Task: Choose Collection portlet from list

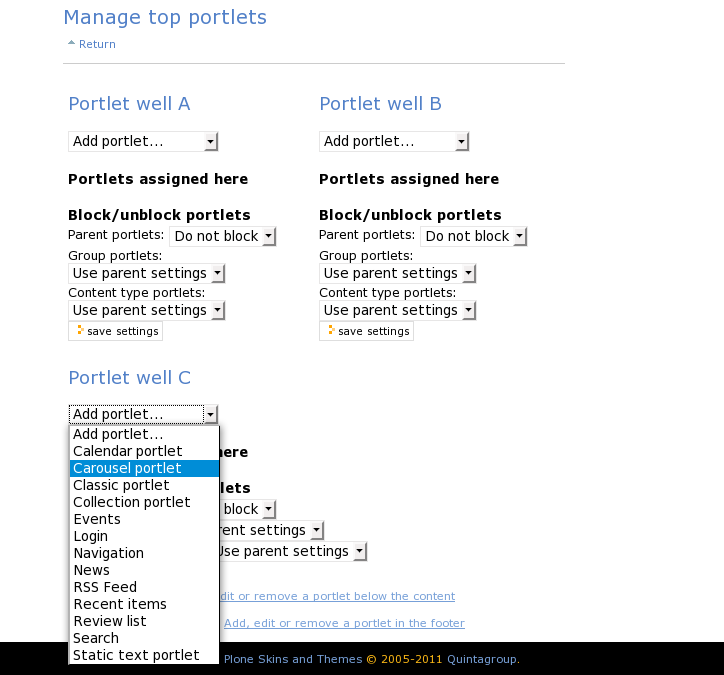Action: (x=131, y=502)
